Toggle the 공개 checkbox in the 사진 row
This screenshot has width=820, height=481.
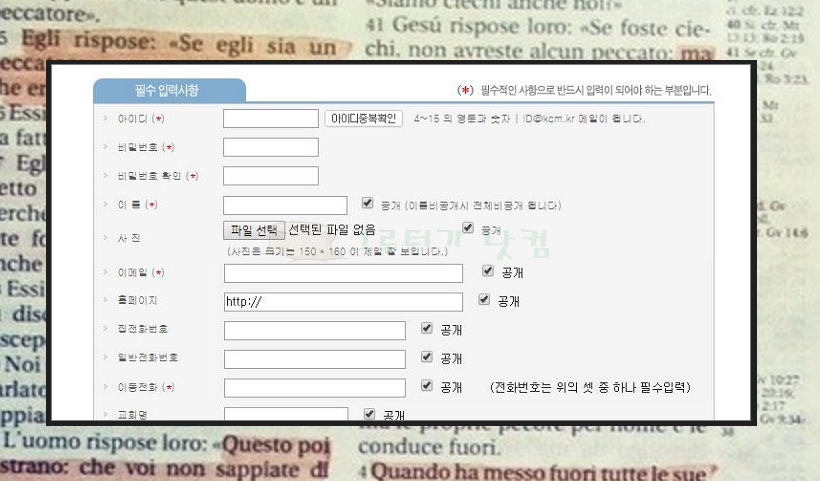(x=468, y=227)
